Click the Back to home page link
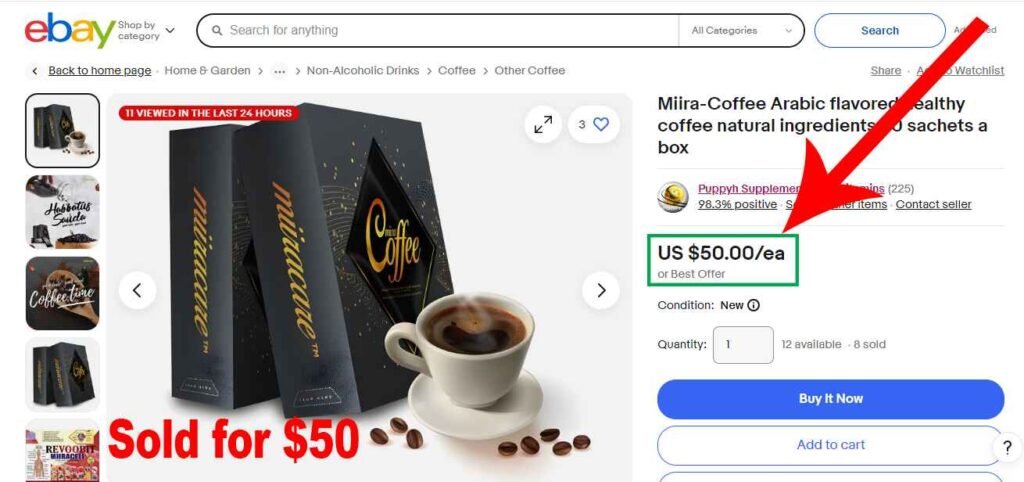Viewport: 1024px width, 482px height. click(x=100, y=71)
